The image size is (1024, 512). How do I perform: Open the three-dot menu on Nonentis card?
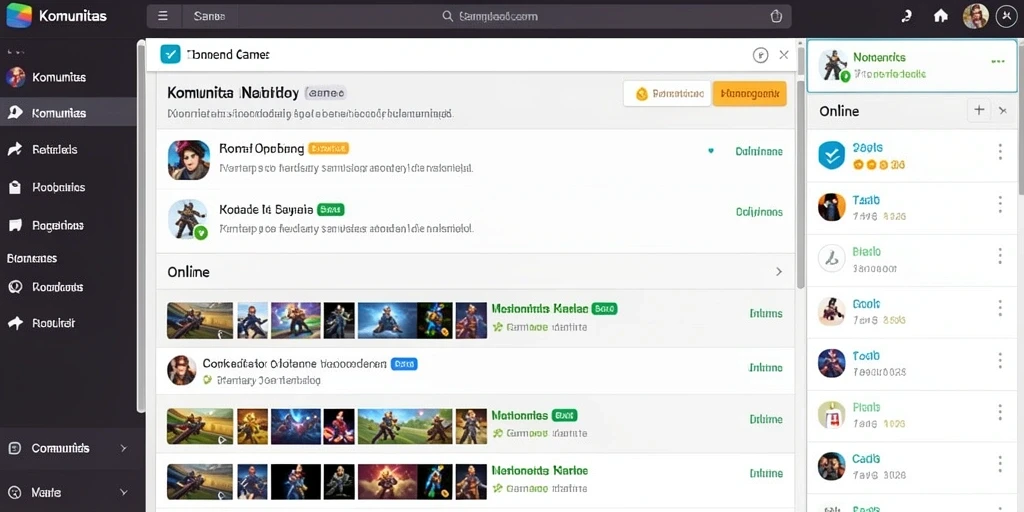(997, 61)
